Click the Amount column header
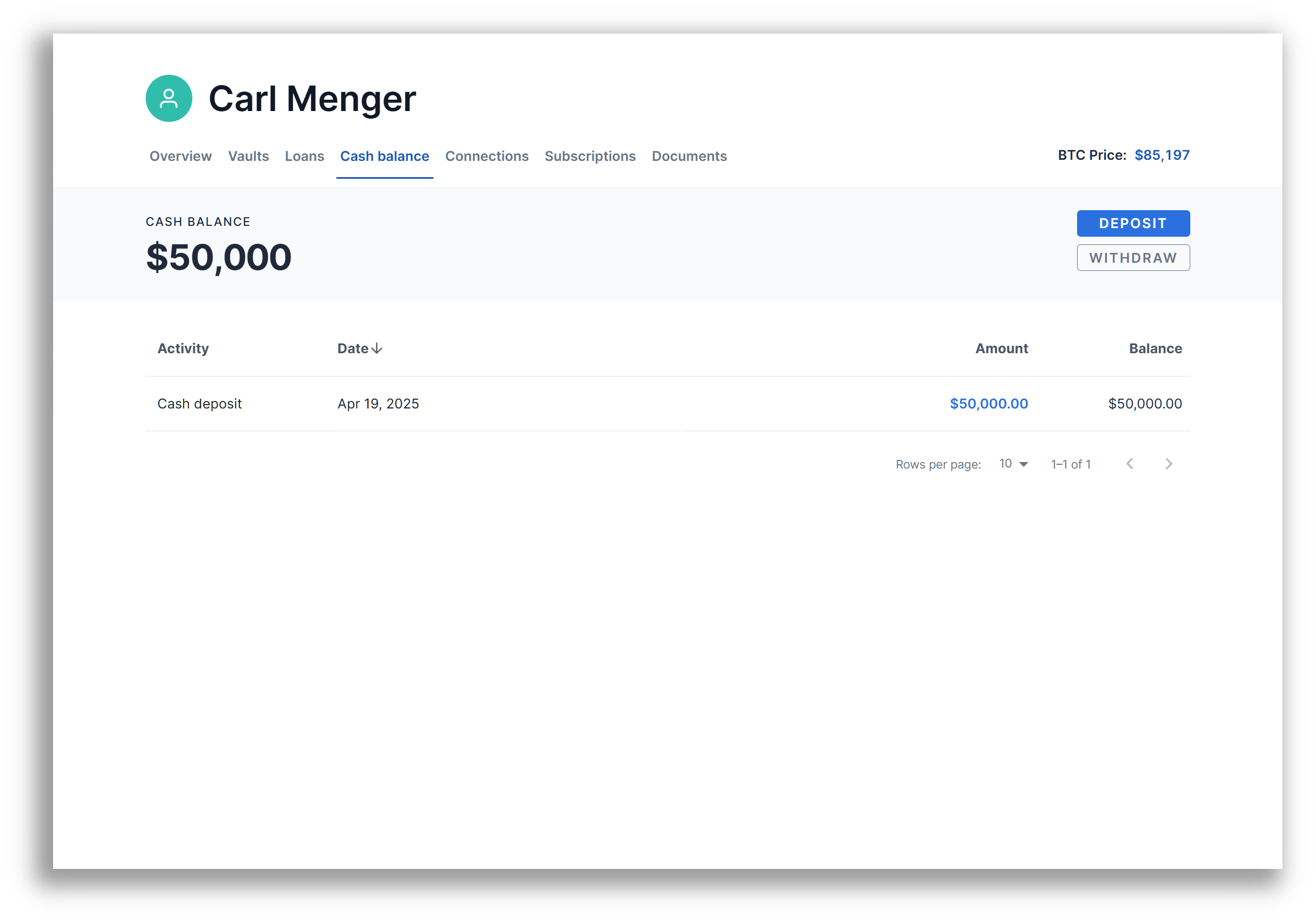 [x=1001, y=348]
